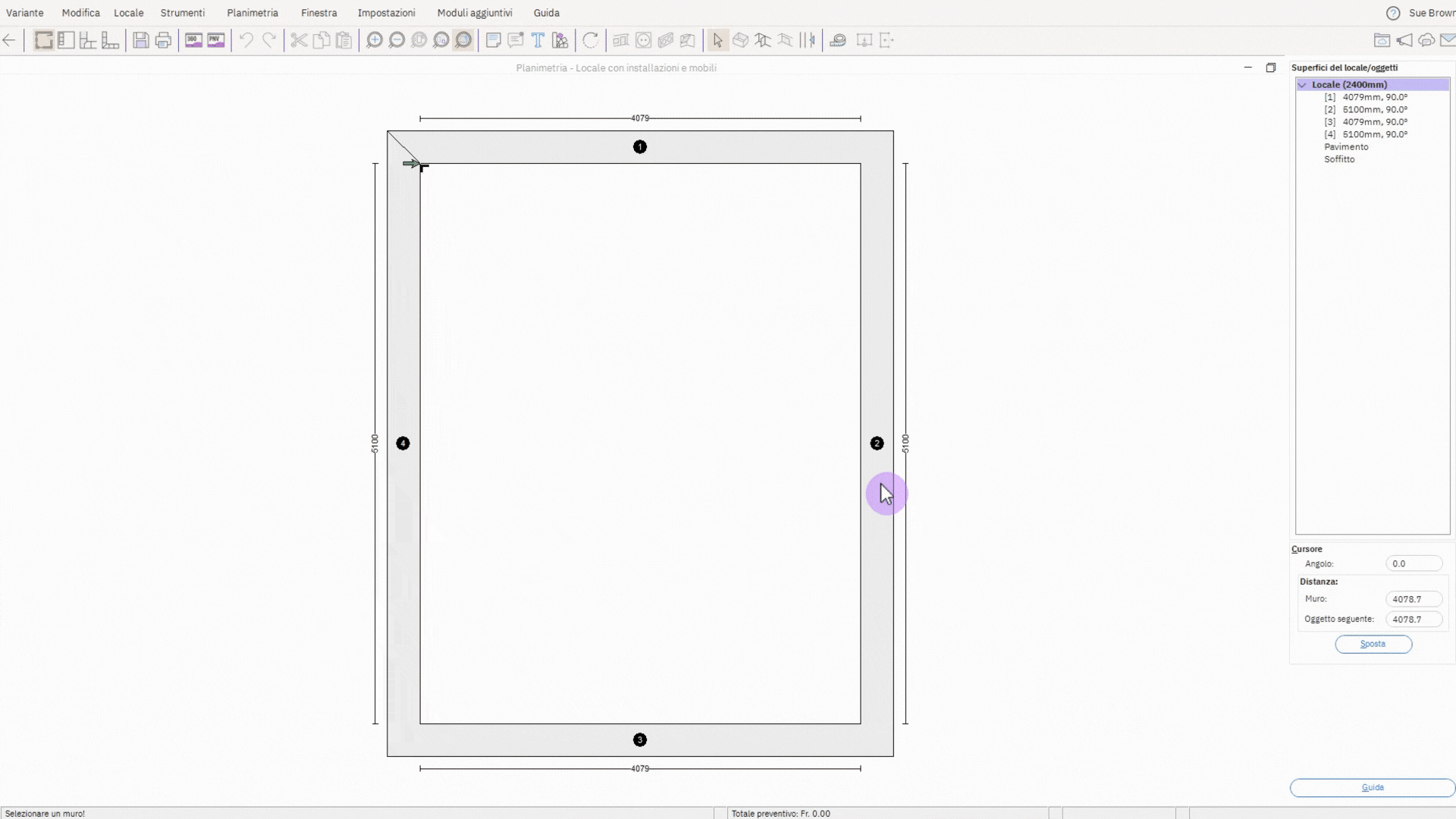Toggle the zoom fit view button
1456x819 pixels.
[x=463, y=40]
